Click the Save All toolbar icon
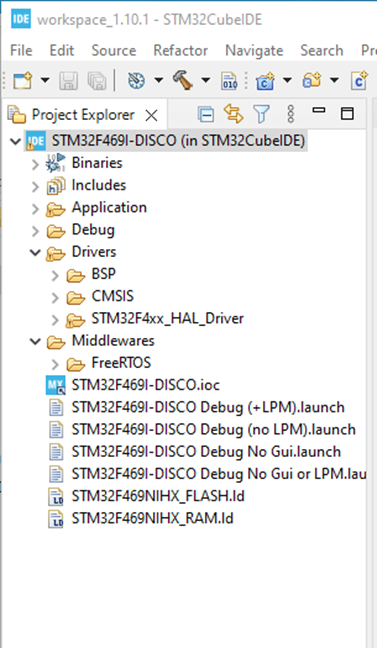The height and width of the screenshot is (648, 377). click(97, 80)
